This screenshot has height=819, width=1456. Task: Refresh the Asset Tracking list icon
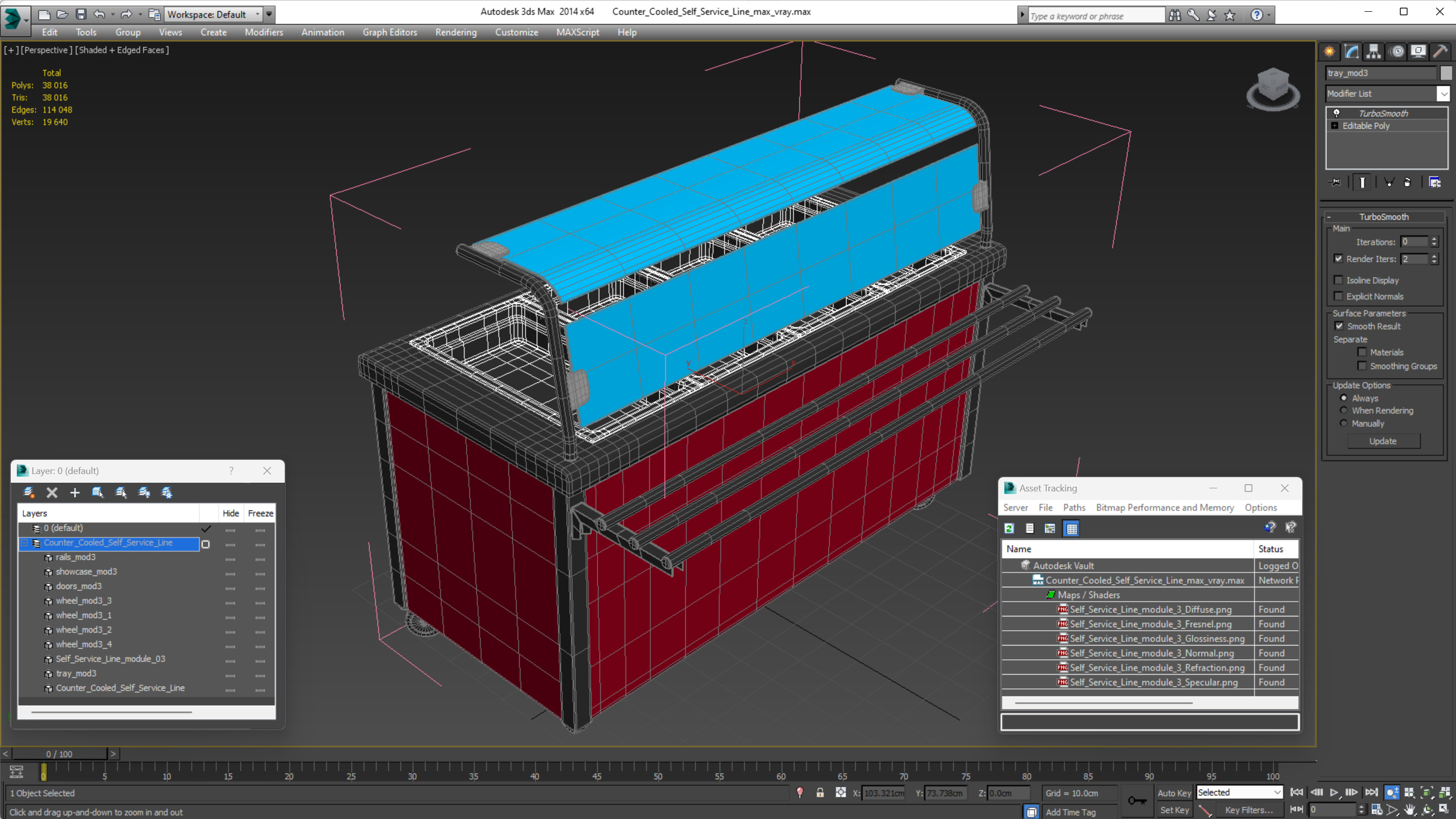pos(1009,528)
